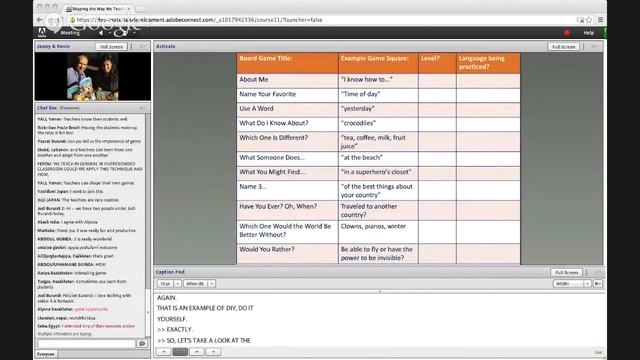Click the 'What You Might Find...' cell
The image size is (640, 360).
tap(287, 173)
